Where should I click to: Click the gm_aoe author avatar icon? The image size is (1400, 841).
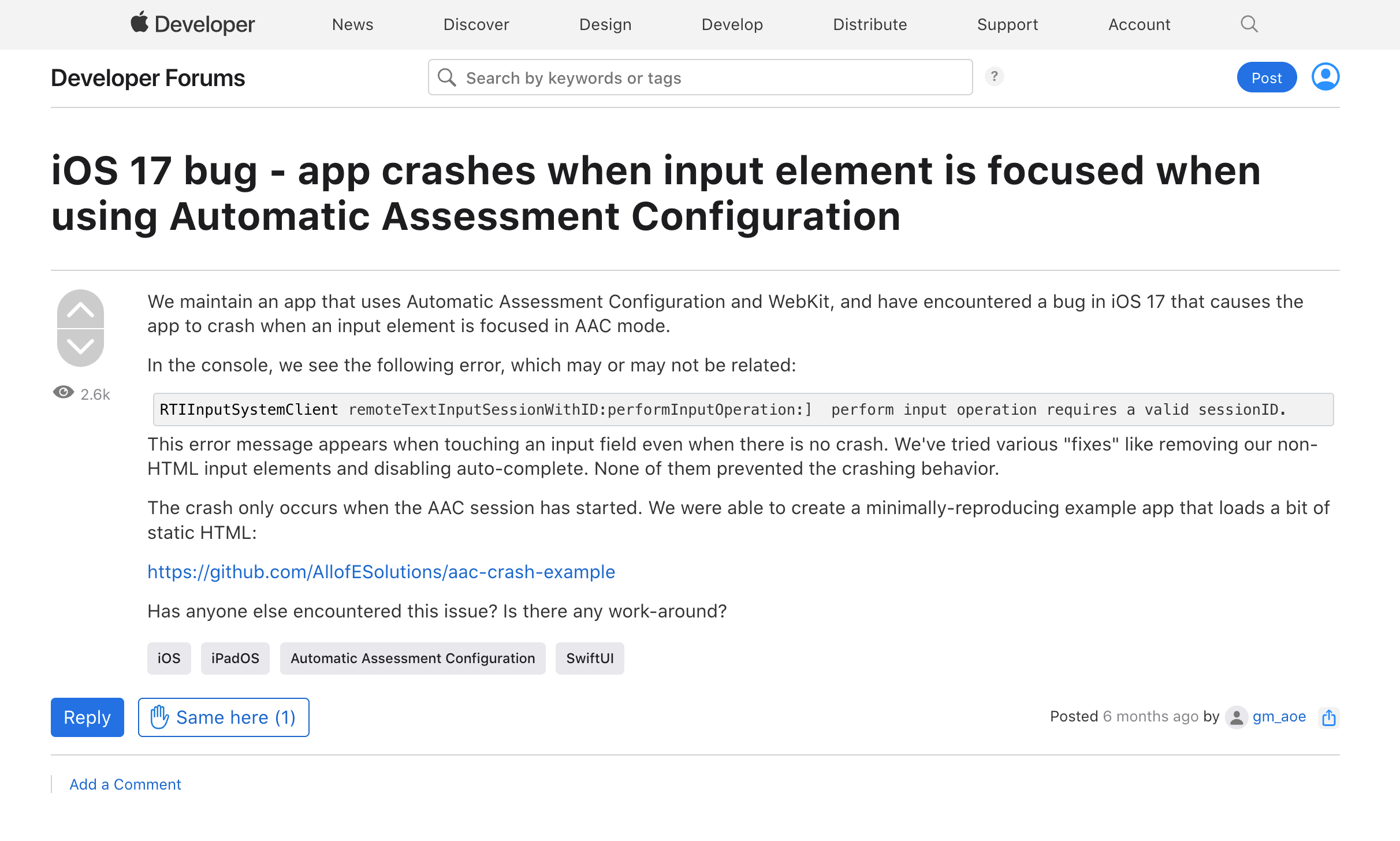(1236, 717)
